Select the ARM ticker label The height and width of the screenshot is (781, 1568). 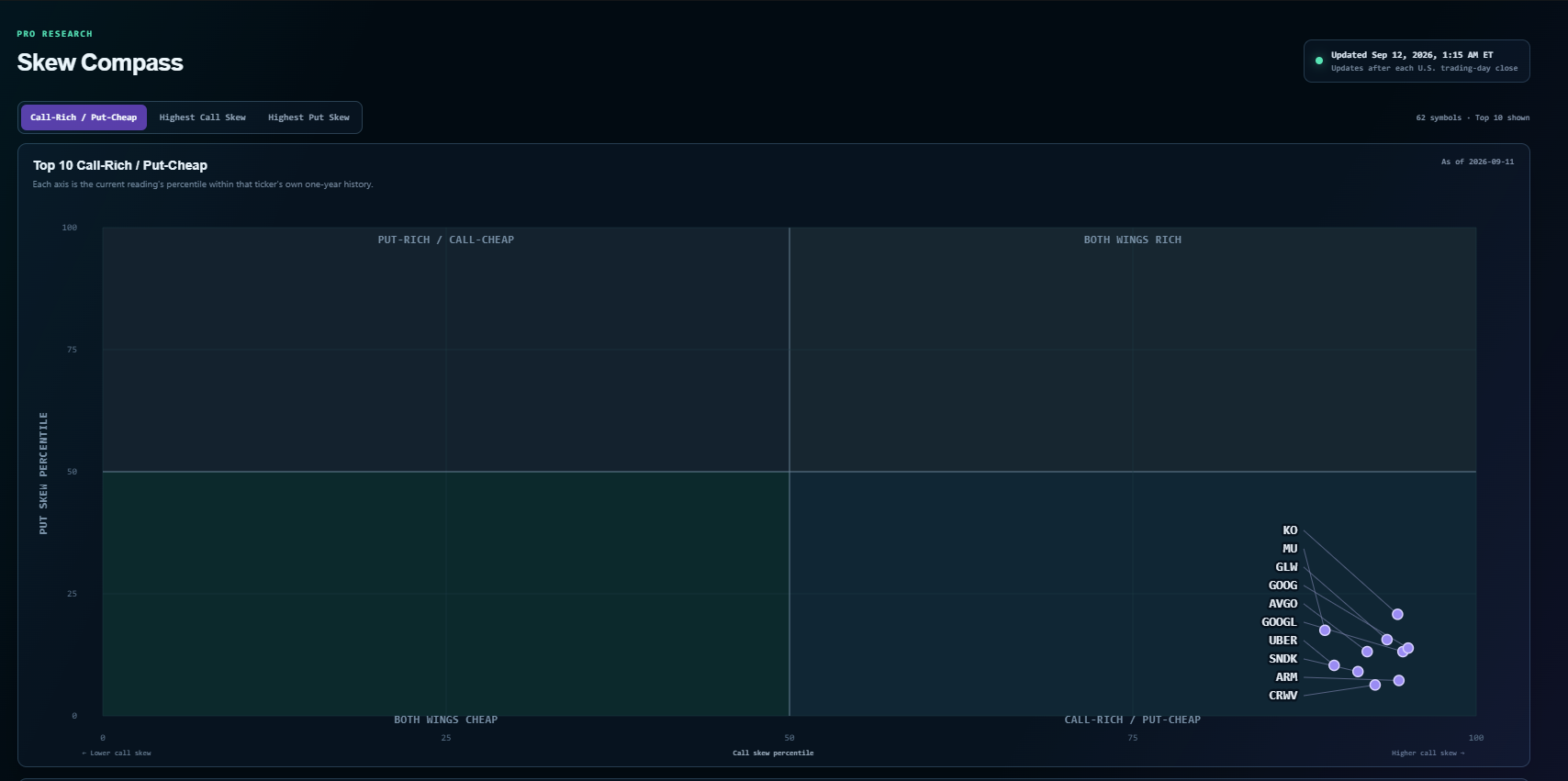click(x=1286, y=677)
